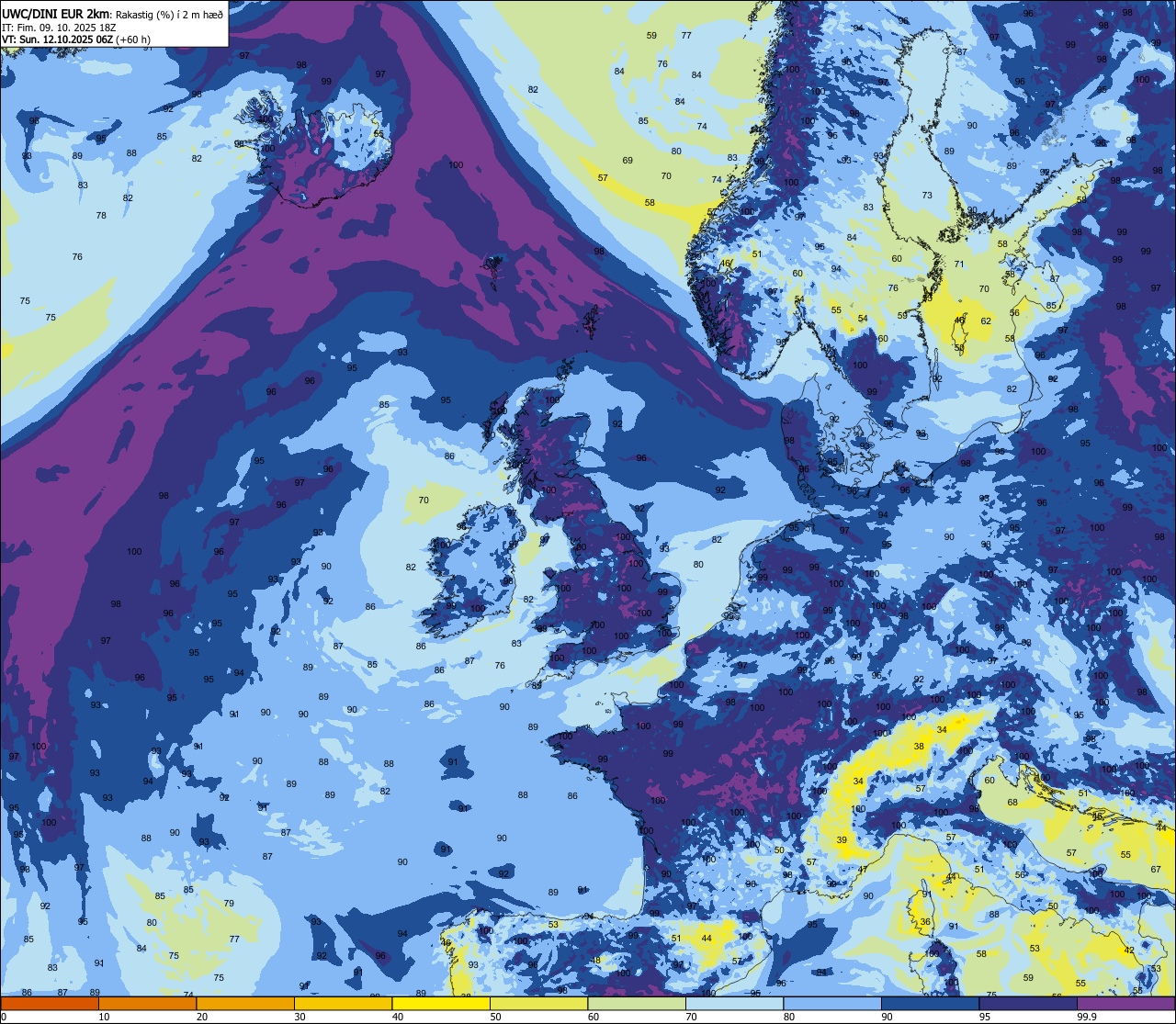This screenshot has height=1024, width=1176.
Task: Click the legend tick label '30'
Action: [x=300, y=1017]
